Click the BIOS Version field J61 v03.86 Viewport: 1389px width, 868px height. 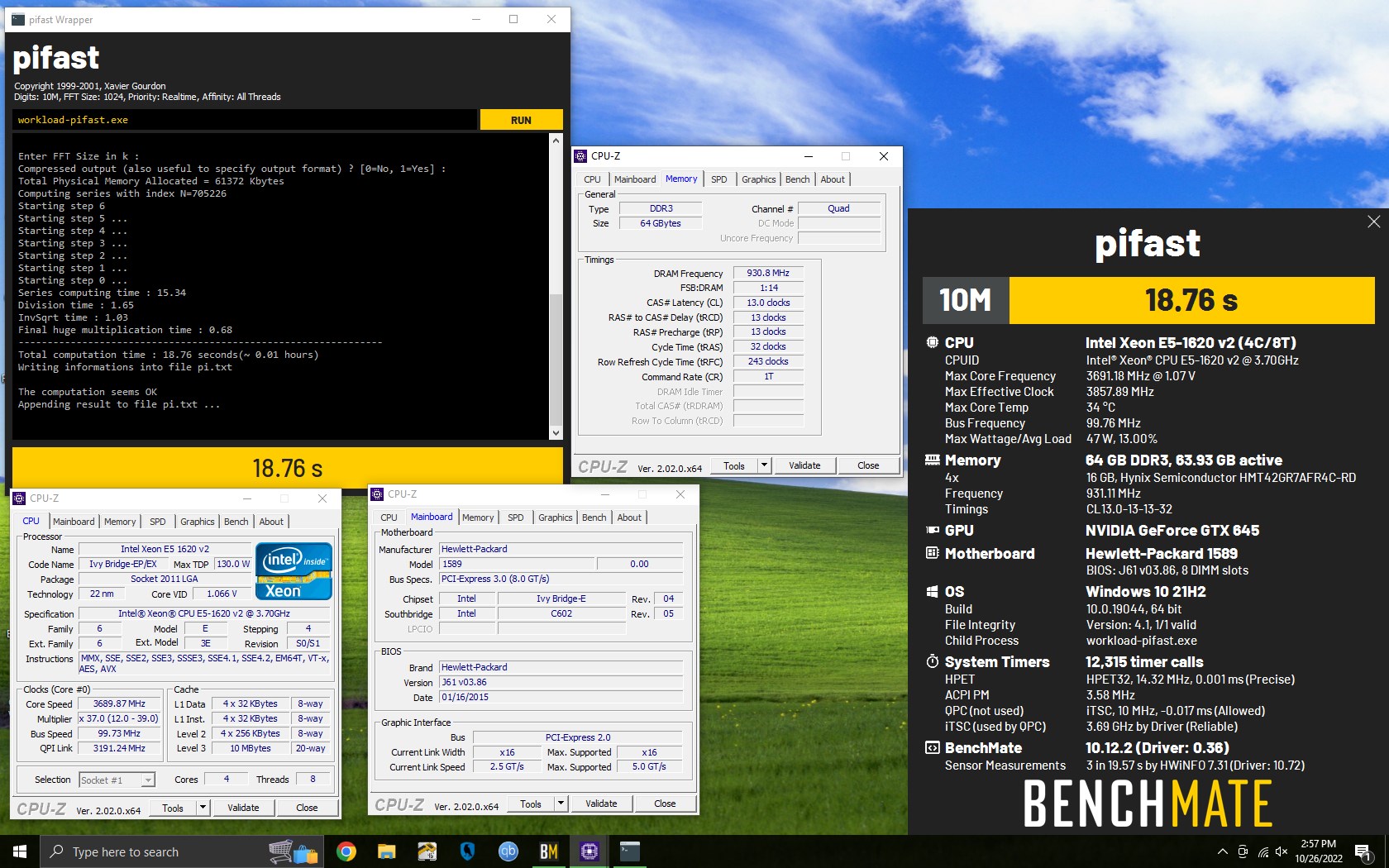tap(560, 682)
